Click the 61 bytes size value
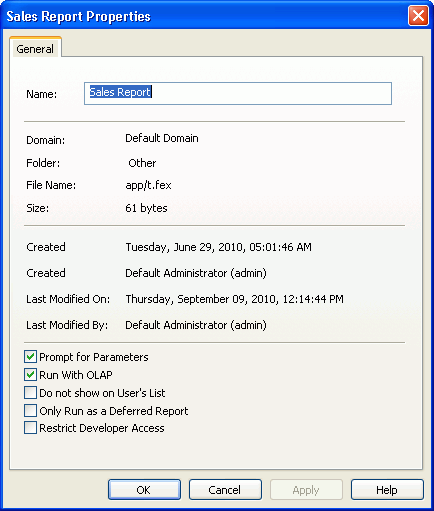Viewport: 434px width, 511px height. 146,208
